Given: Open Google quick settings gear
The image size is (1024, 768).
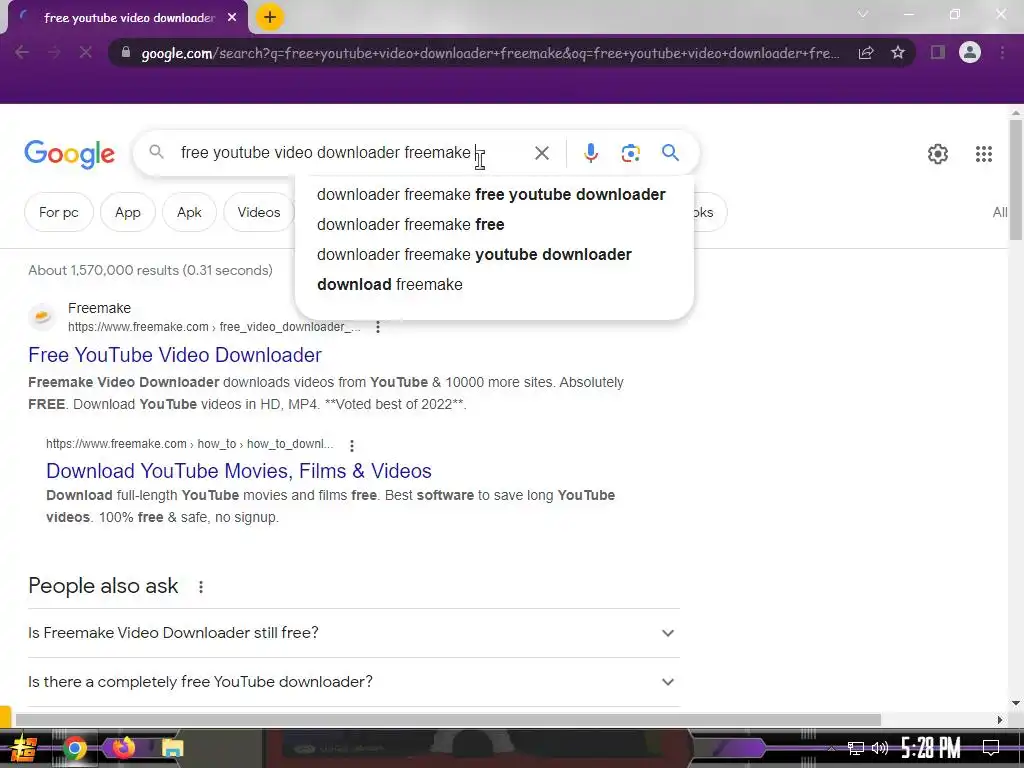Looking at the screenshot, I should 938,154.
